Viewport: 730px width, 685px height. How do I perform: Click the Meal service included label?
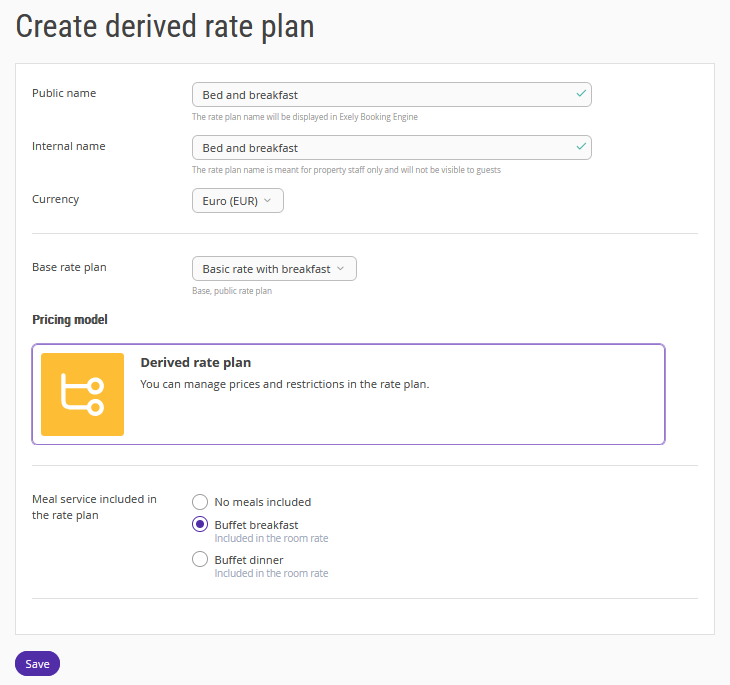click(x=94, y=507)
